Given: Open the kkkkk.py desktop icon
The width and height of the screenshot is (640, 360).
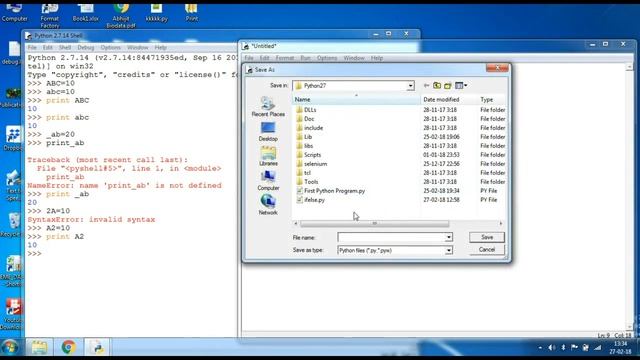Looking at the screenshot, I should coord(156,13).
